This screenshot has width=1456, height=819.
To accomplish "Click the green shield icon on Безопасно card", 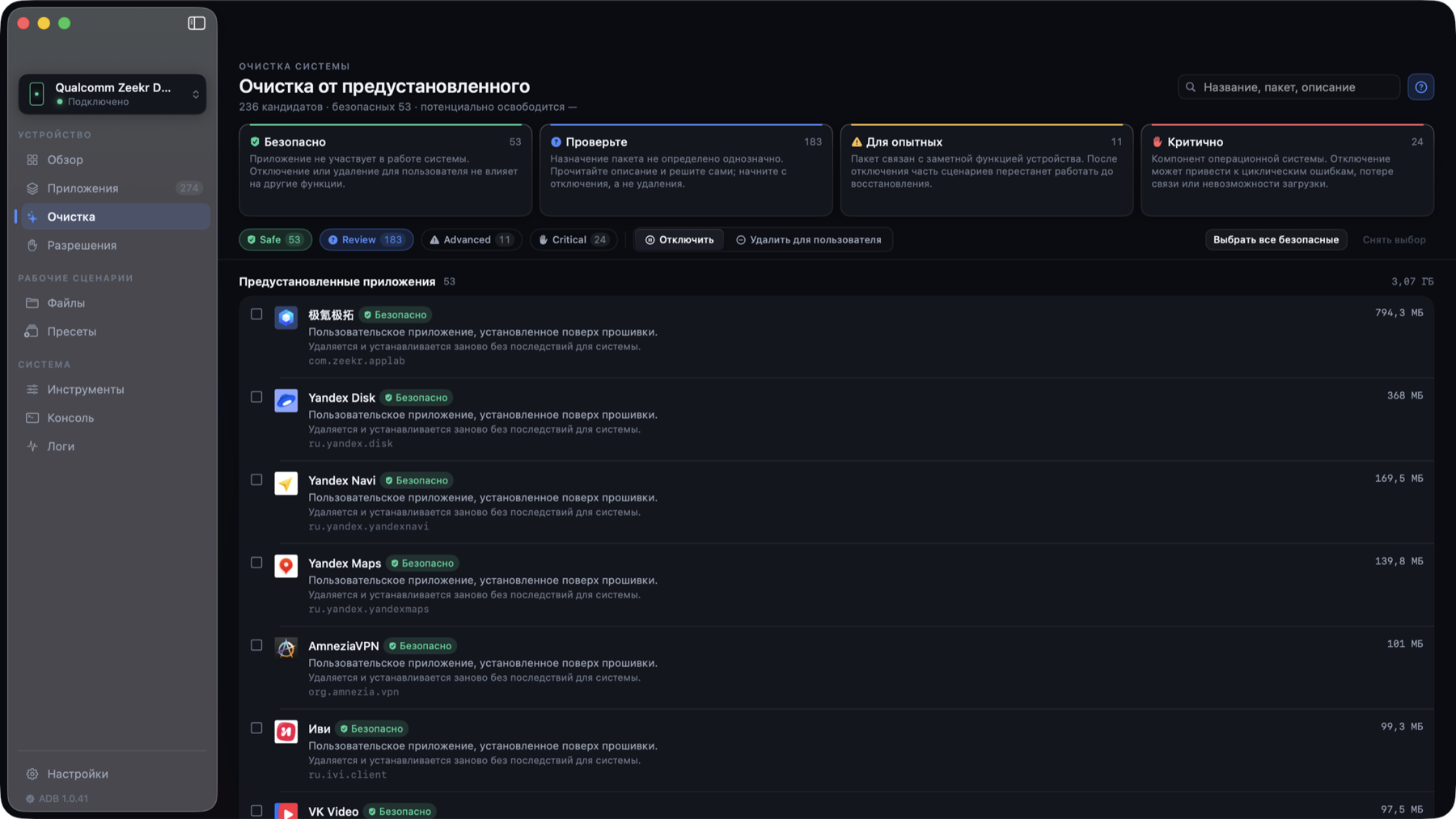I will 255,142.
